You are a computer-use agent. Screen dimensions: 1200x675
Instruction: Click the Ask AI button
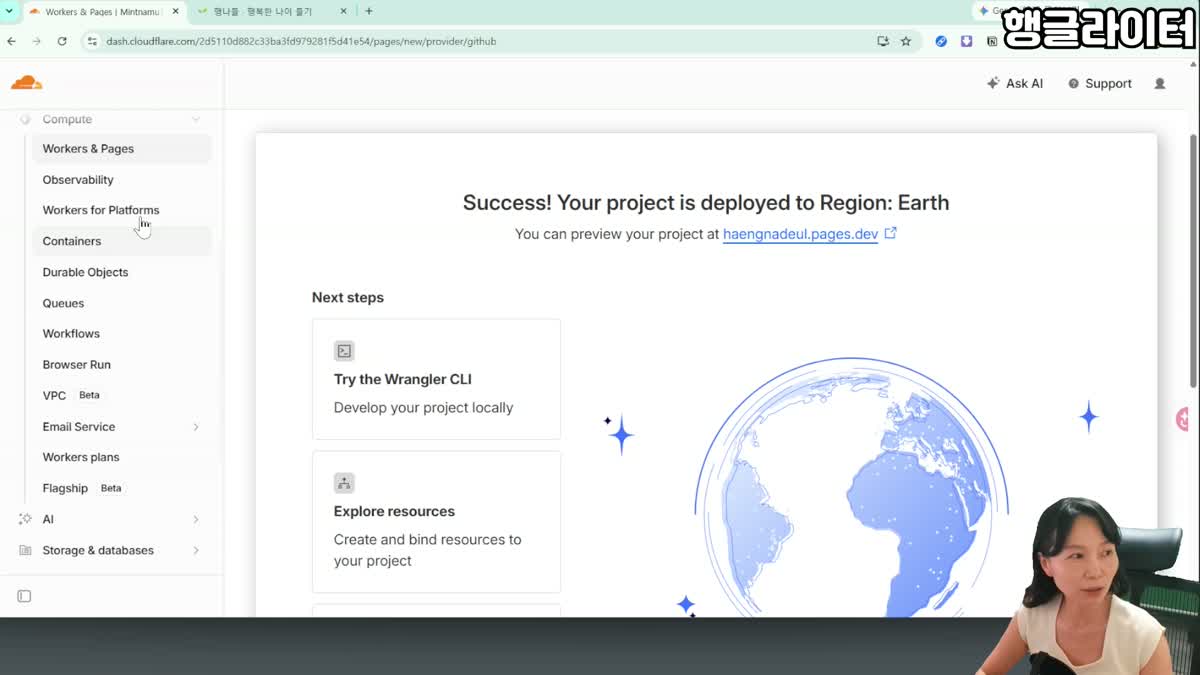pos(1014,84)
